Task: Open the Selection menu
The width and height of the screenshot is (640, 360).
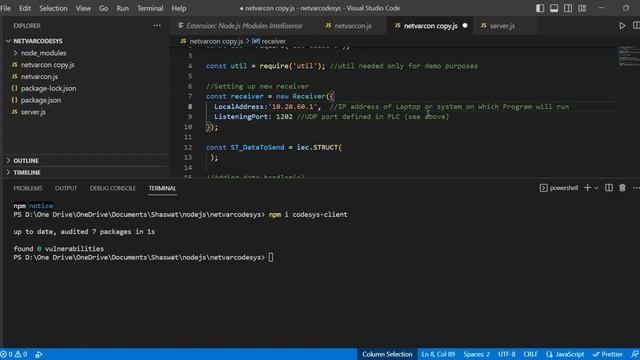Action: [x=53, y=8]
